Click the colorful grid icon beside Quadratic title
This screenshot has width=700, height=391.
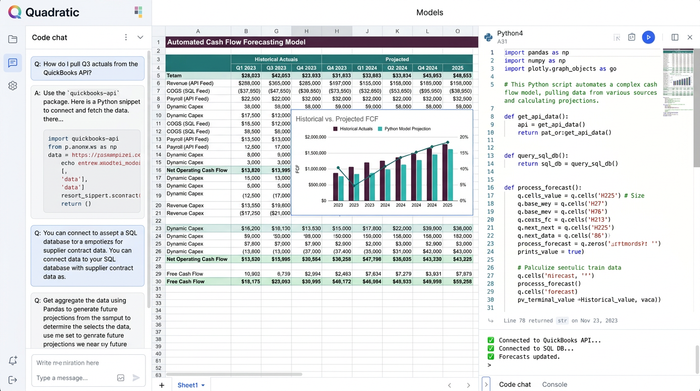pos(138,12)
